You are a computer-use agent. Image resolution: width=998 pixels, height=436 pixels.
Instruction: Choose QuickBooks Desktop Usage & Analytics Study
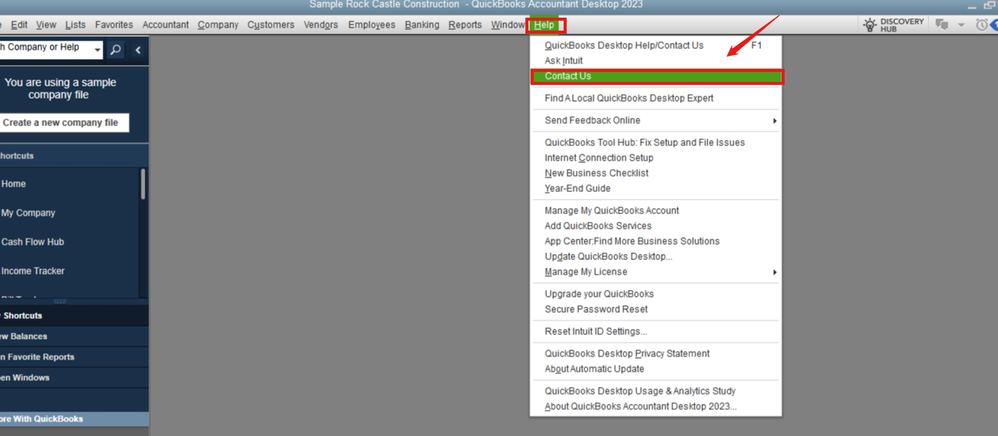[x=656, y=391]
